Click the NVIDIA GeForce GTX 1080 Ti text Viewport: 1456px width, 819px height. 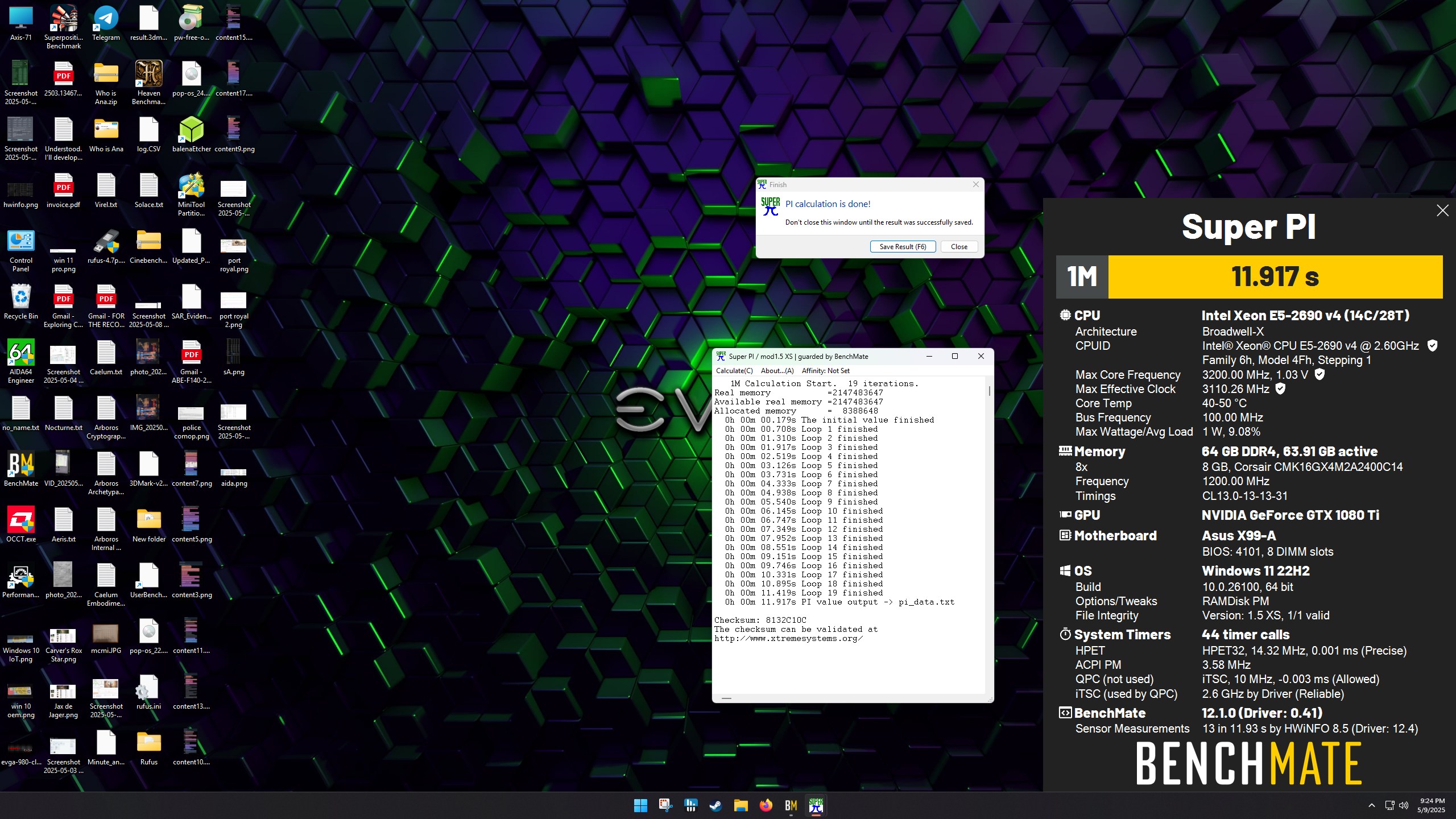(1290, 515)
